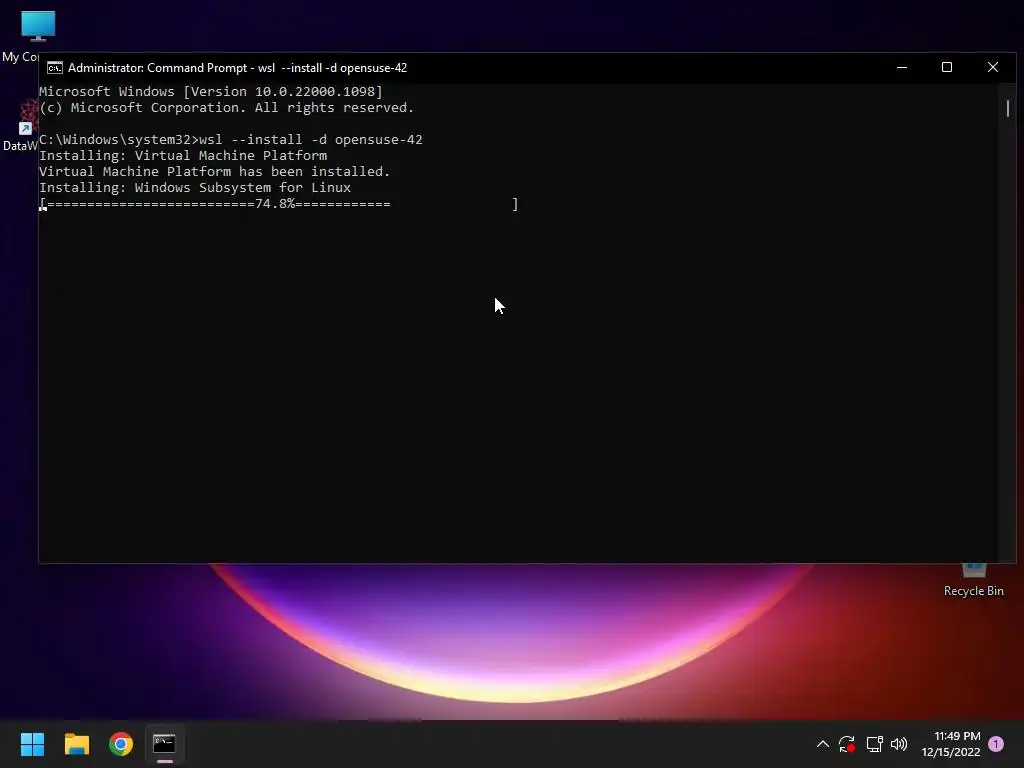
Task: Select the Recycle Bin desktop icon
Action: coord(973,580)
